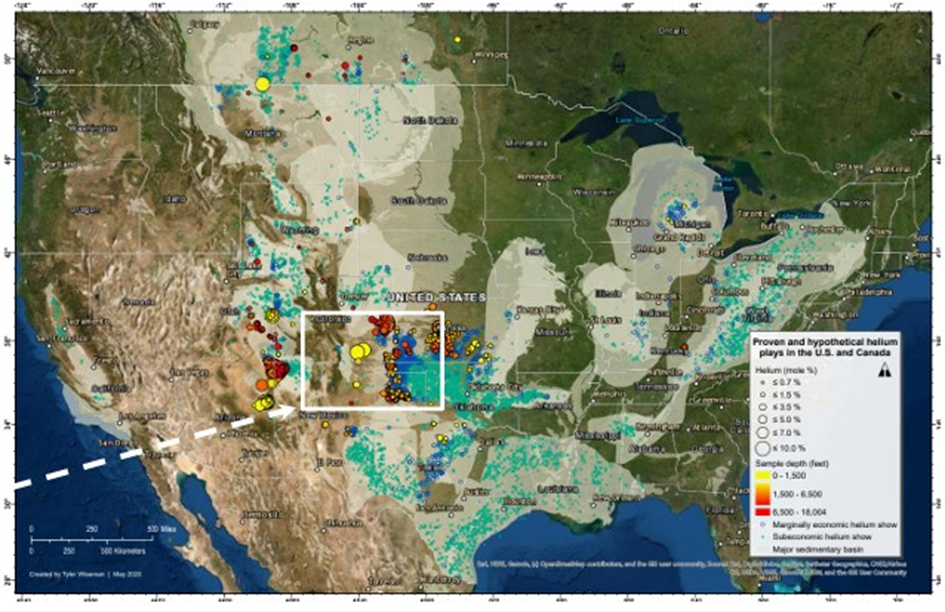
Task: Click the large yellow circle inside white rectangle
Action: [x=357, y=352]
